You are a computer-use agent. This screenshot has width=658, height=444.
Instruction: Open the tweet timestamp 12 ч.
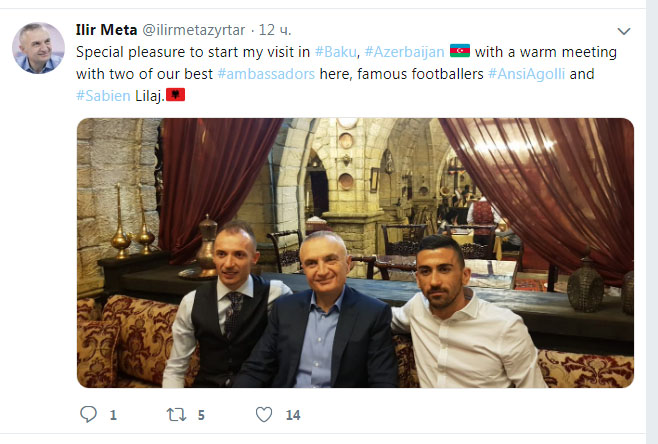pos(274,30)
